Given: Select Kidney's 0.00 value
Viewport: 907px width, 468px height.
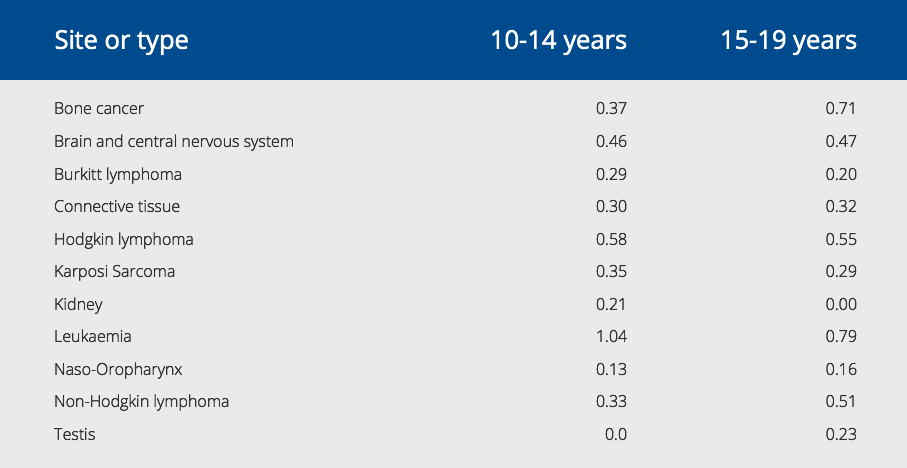Looking at the screenshot, I should 841,304.
